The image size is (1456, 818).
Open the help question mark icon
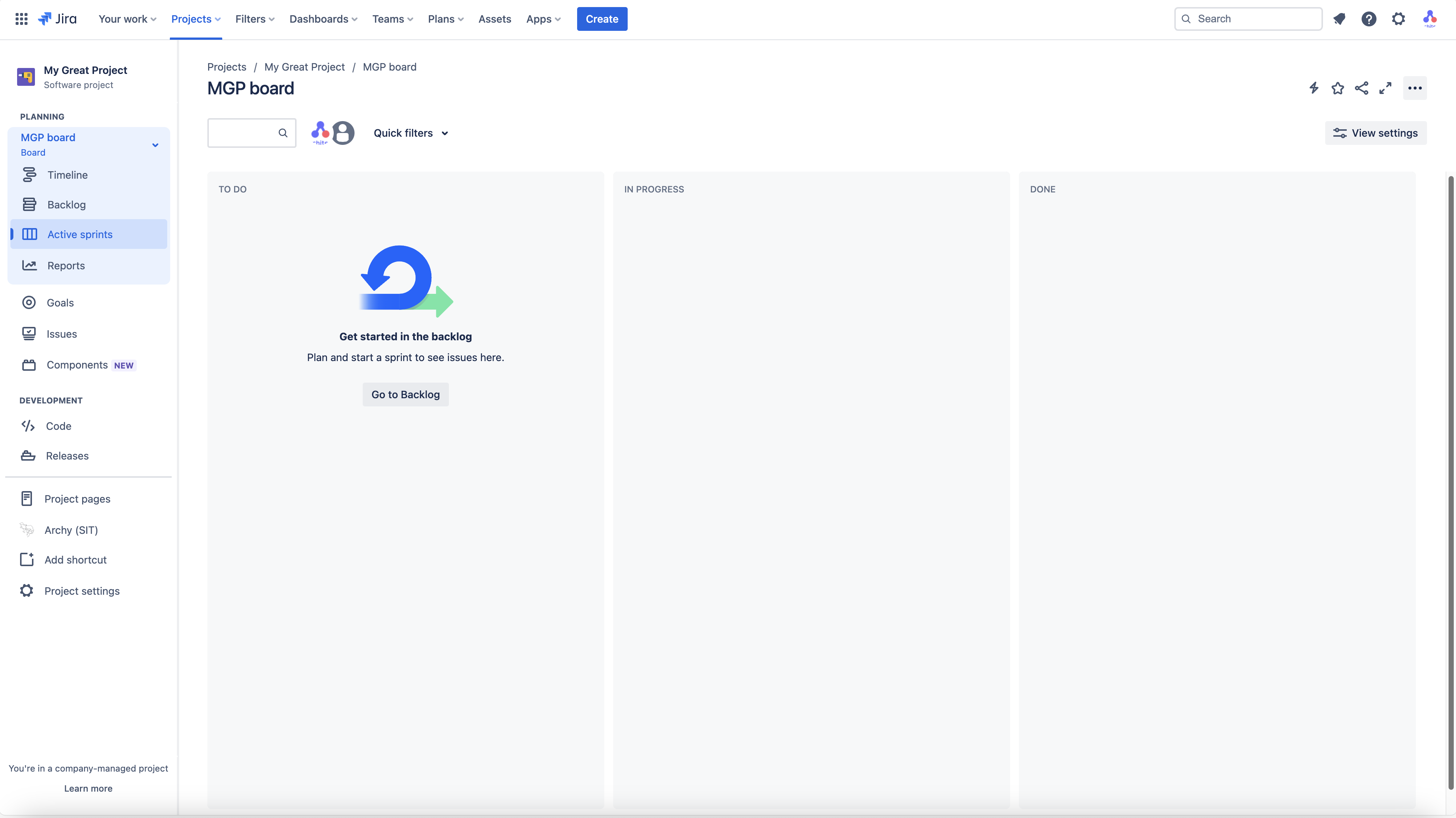click(1368, 19)
